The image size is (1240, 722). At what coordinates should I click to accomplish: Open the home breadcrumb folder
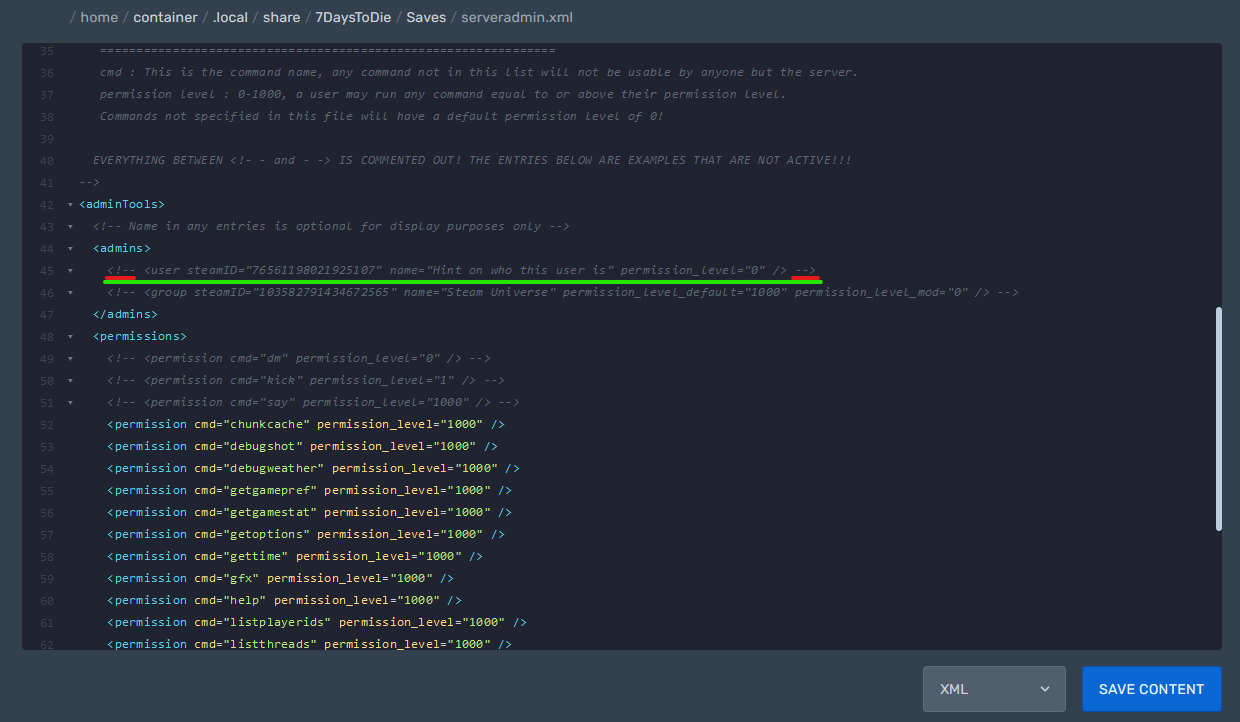pyautogui.click(x=100, y=17)
